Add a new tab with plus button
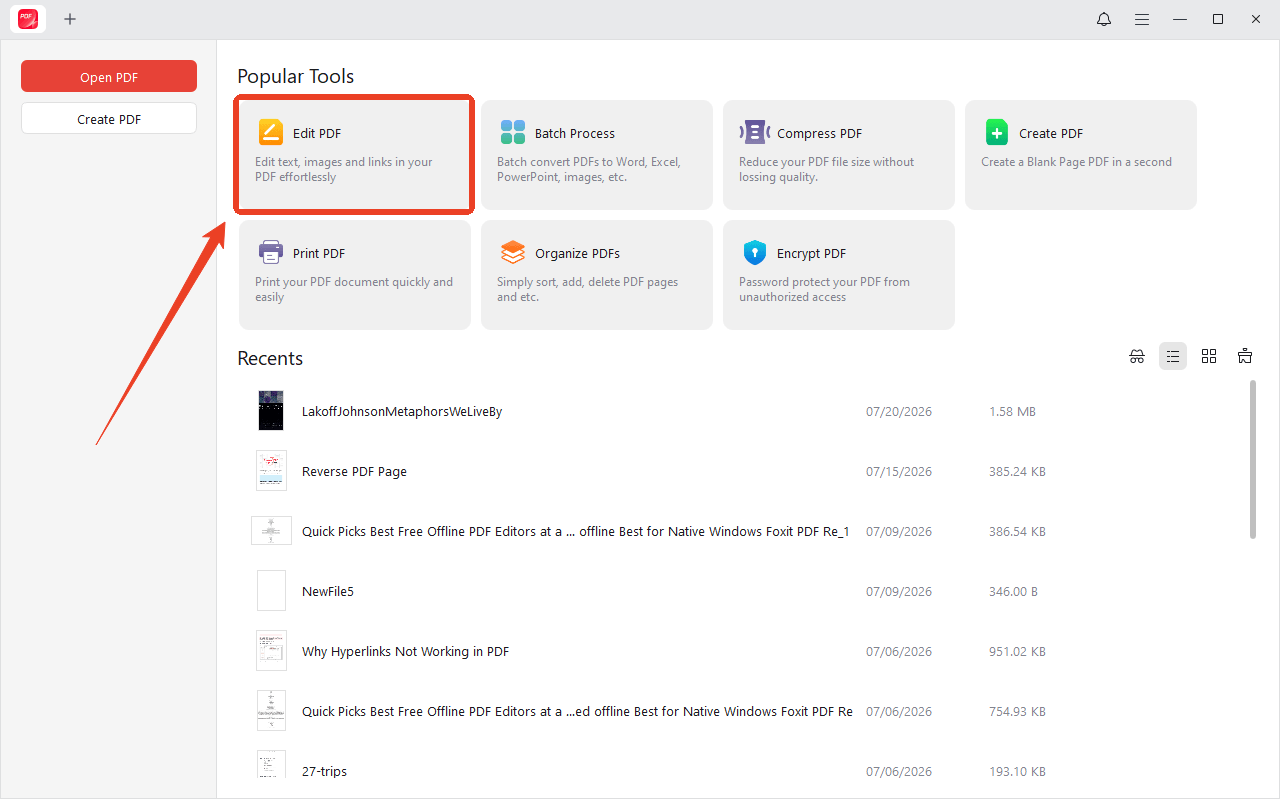The image size is (1280, 799). 70,19
